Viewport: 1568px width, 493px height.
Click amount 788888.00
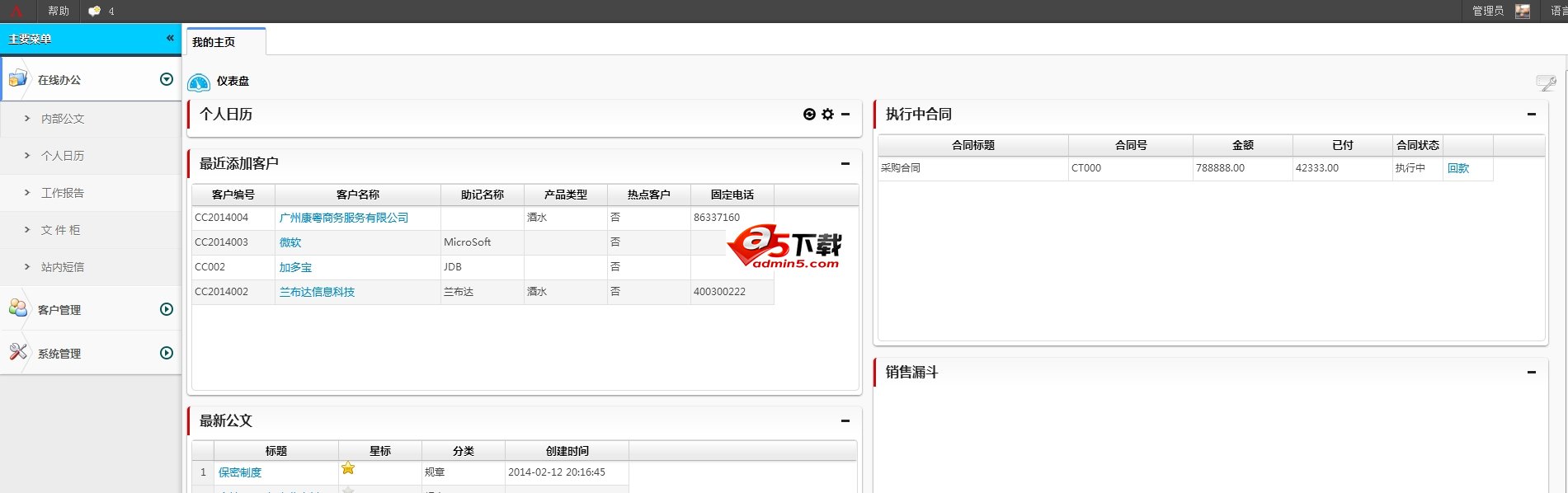[1220, 168]
